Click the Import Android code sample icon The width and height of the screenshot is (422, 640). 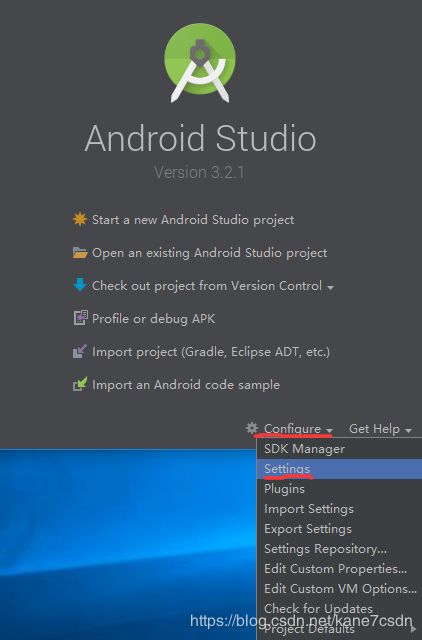tap(80, 384)
